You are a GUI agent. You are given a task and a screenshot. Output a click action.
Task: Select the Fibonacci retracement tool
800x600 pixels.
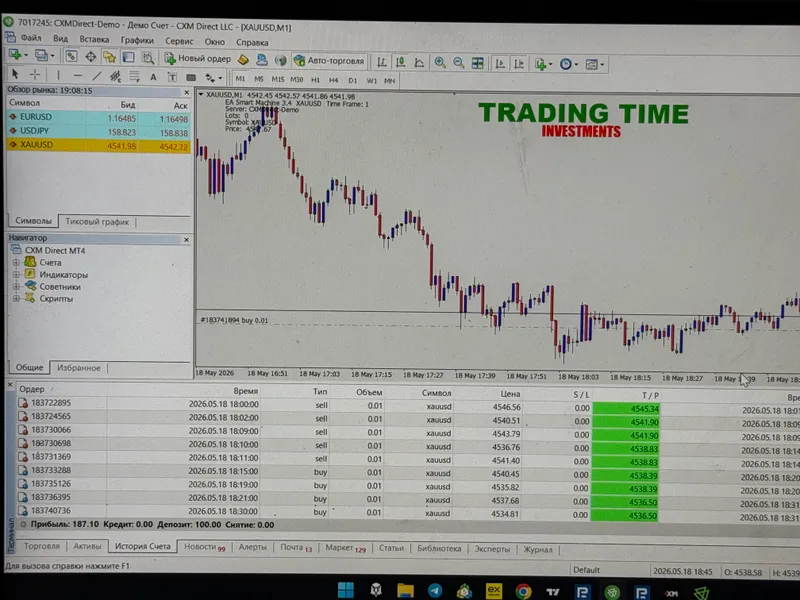point(134,77)
